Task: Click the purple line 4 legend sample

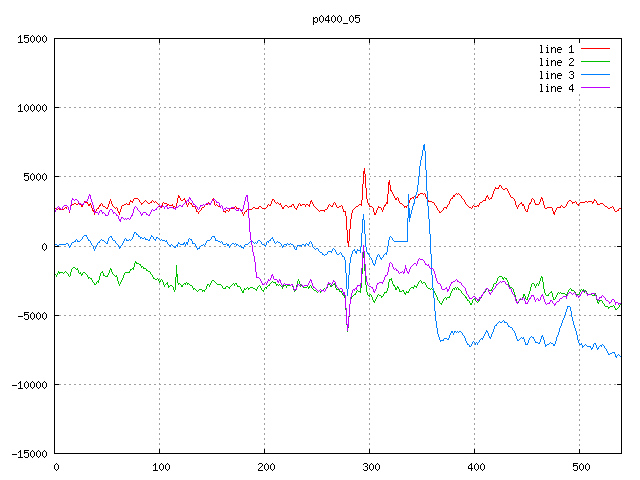Action: tap(596, 88)
